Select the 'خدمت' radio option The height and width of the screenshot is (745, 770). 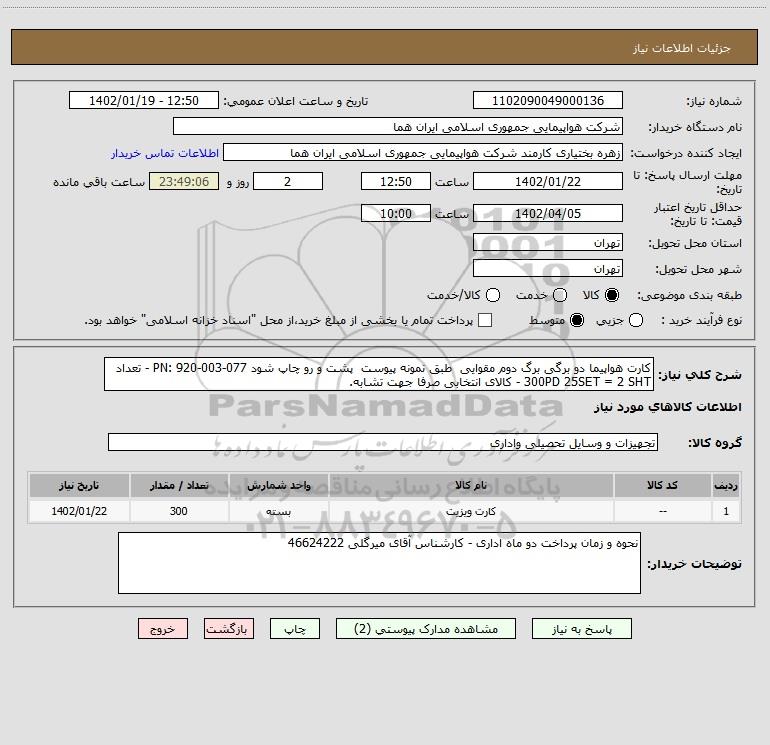[x=560, y=296]
